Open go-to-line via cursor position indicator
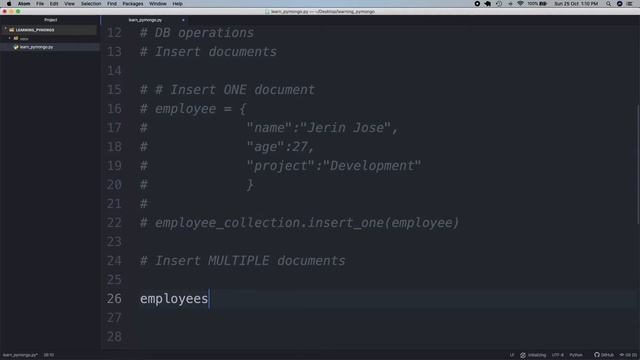640x360 pixels. tap(49, 355)
